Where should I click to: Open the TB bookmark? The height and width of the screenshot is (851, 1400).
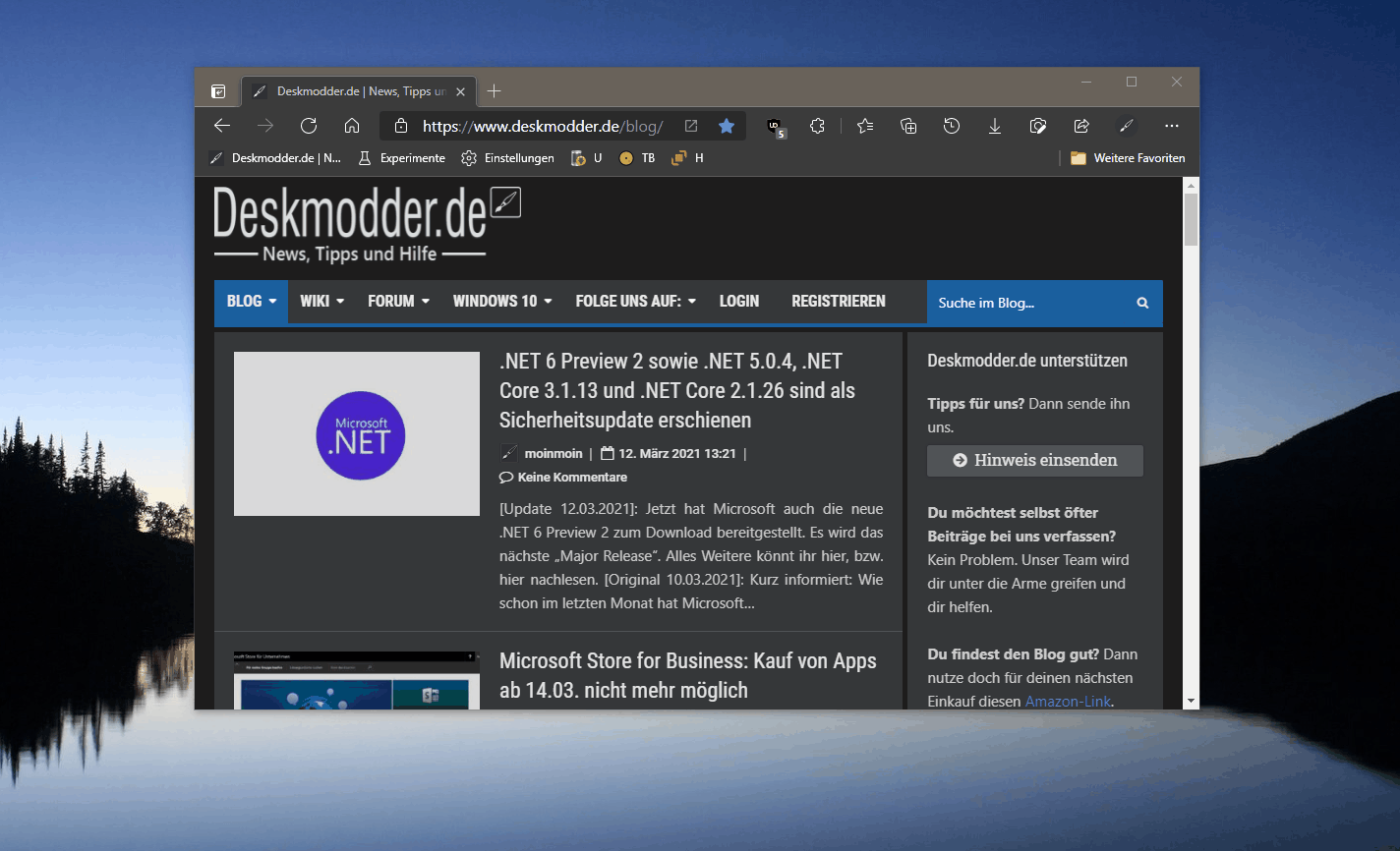pyautogui.click(x=637, y=158)
